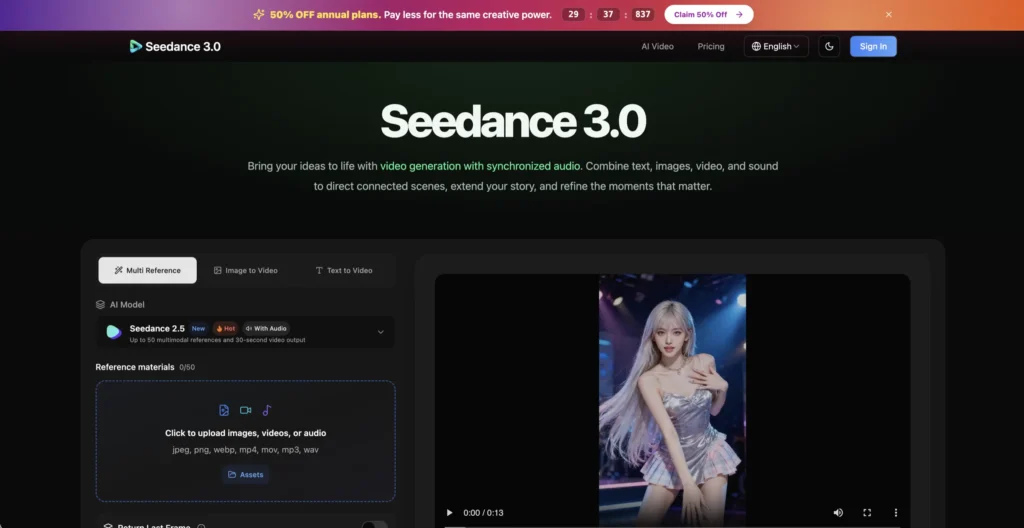
Task: Click the video camera upload icon
Action: pos(246,410)
